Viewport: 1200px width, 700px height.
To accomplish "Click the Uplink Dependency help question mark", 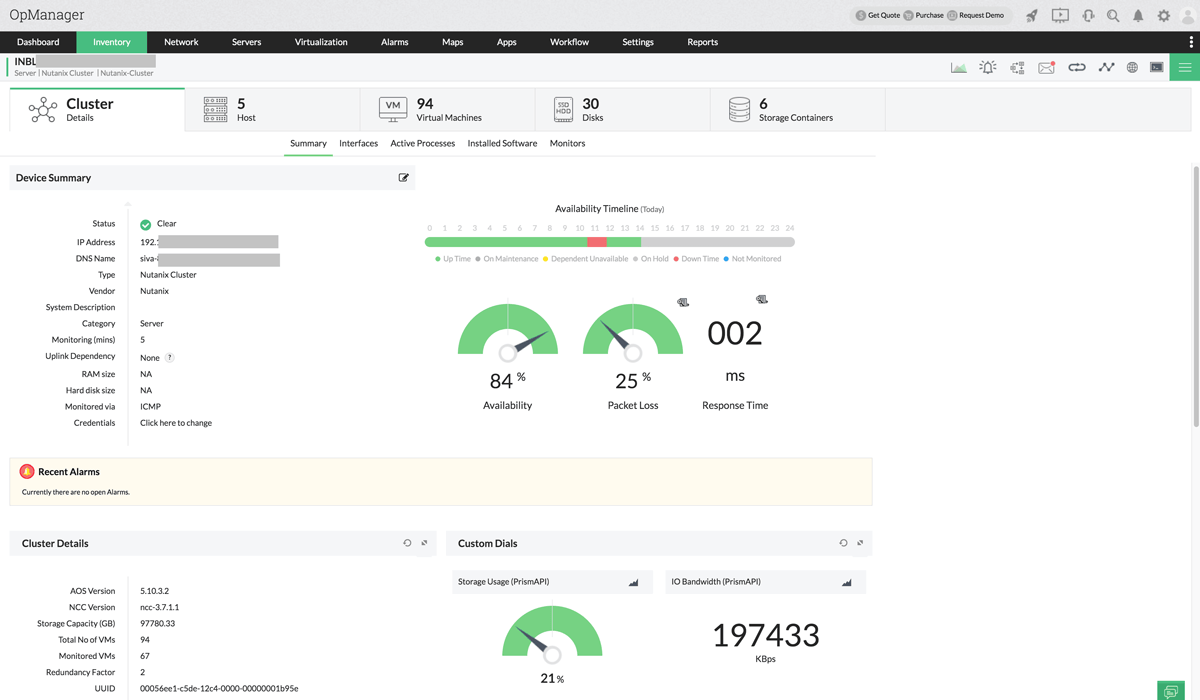I will point(170,357).
